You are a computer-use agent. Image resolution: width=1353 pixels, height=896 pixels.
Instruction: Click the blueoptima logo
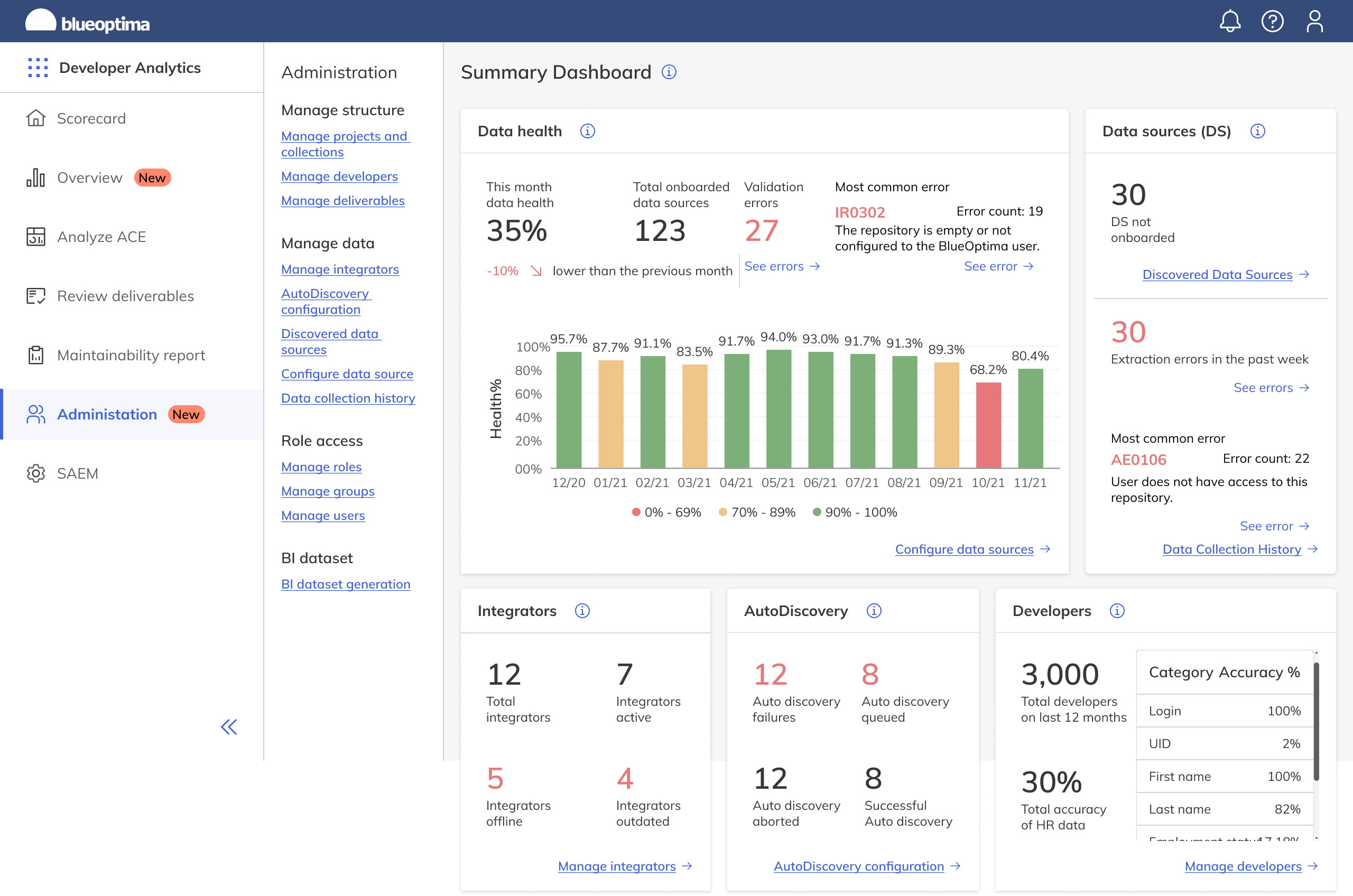pos(87,21)
